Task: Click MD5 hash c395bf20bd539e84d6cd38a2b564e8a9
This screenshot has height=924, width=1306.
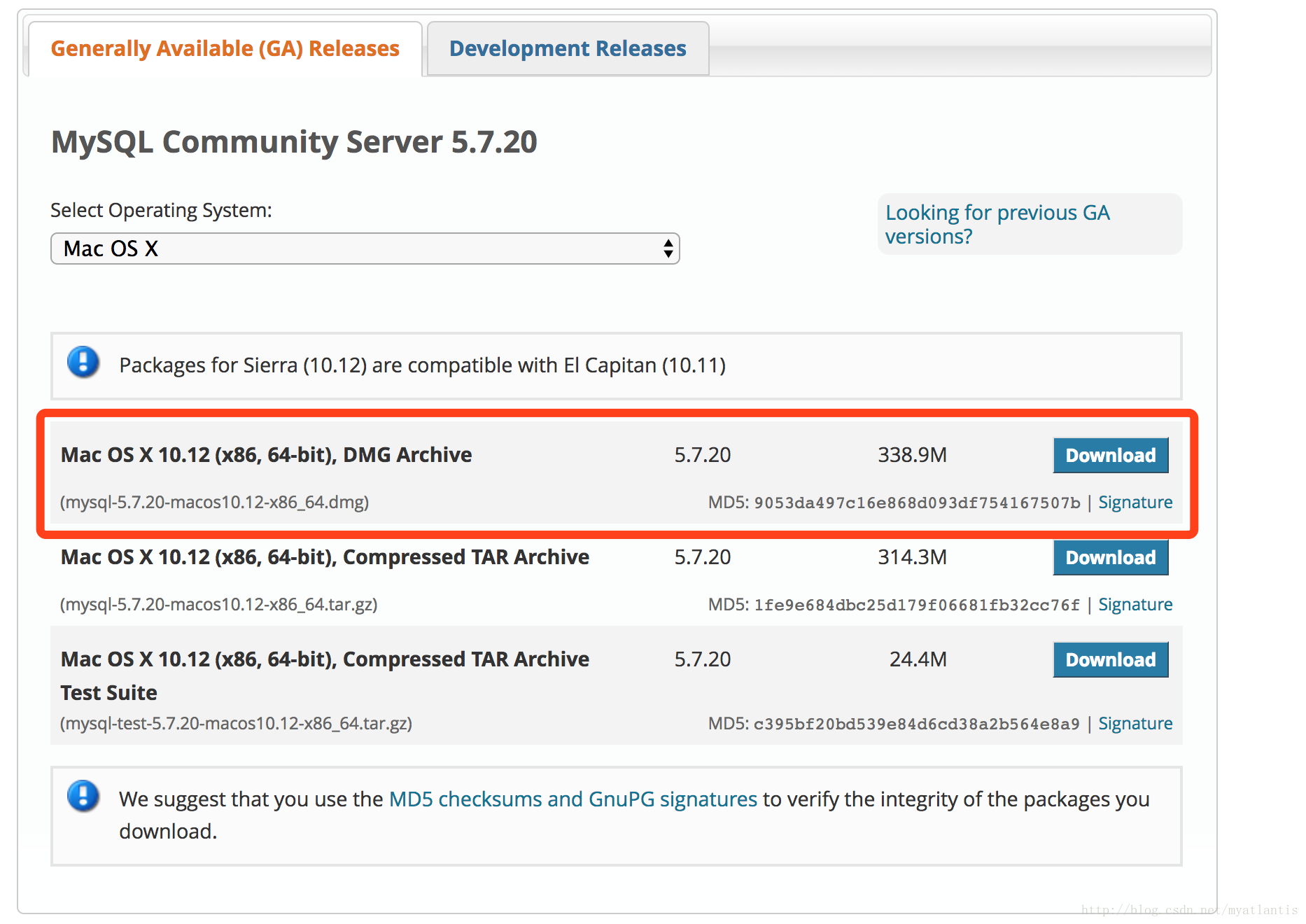Action: [x=917, y=724]
